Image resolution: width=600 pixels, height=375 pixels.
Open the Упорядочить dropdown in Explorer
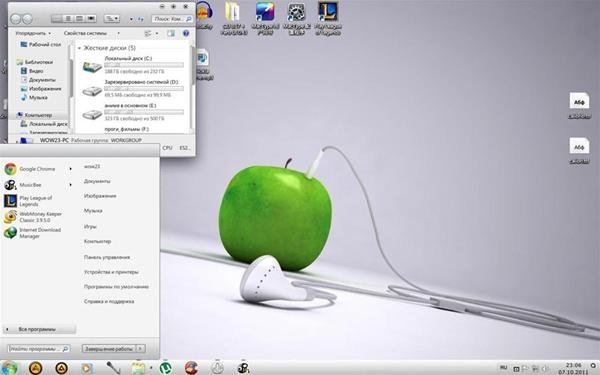[33, 34]
